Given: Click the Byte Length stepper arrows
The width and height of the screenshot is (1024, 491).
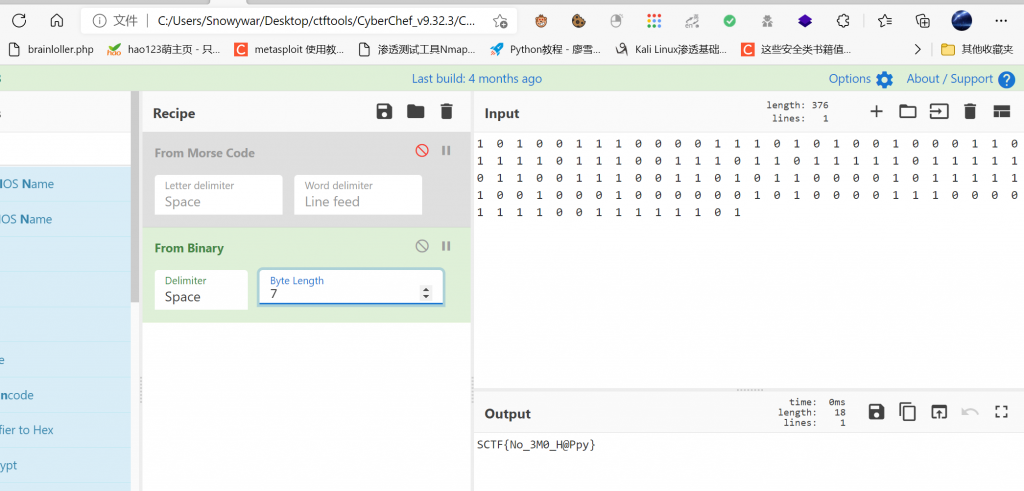Looking at the screenshot, I should click(427, 294).
